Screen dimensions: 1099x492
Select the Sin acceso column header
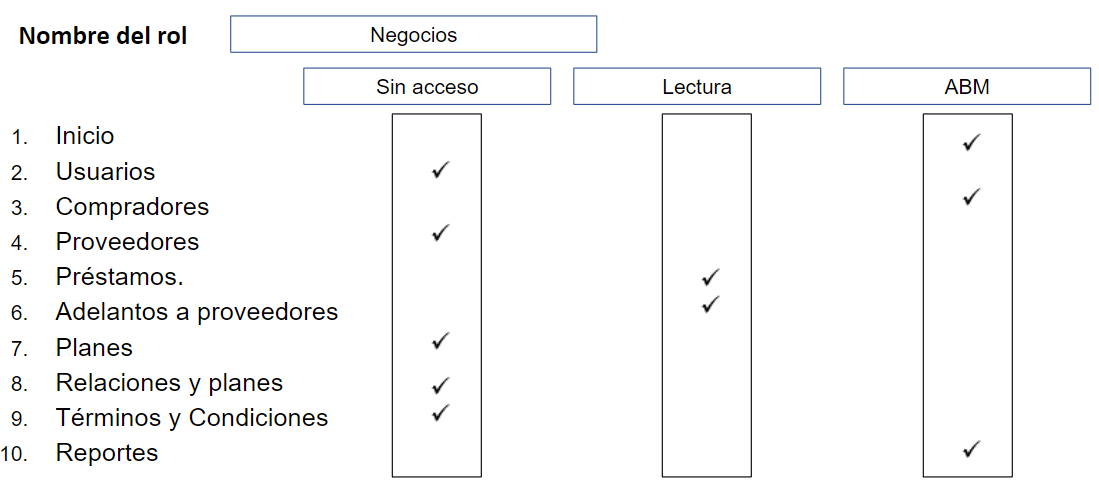coord(427,87)
